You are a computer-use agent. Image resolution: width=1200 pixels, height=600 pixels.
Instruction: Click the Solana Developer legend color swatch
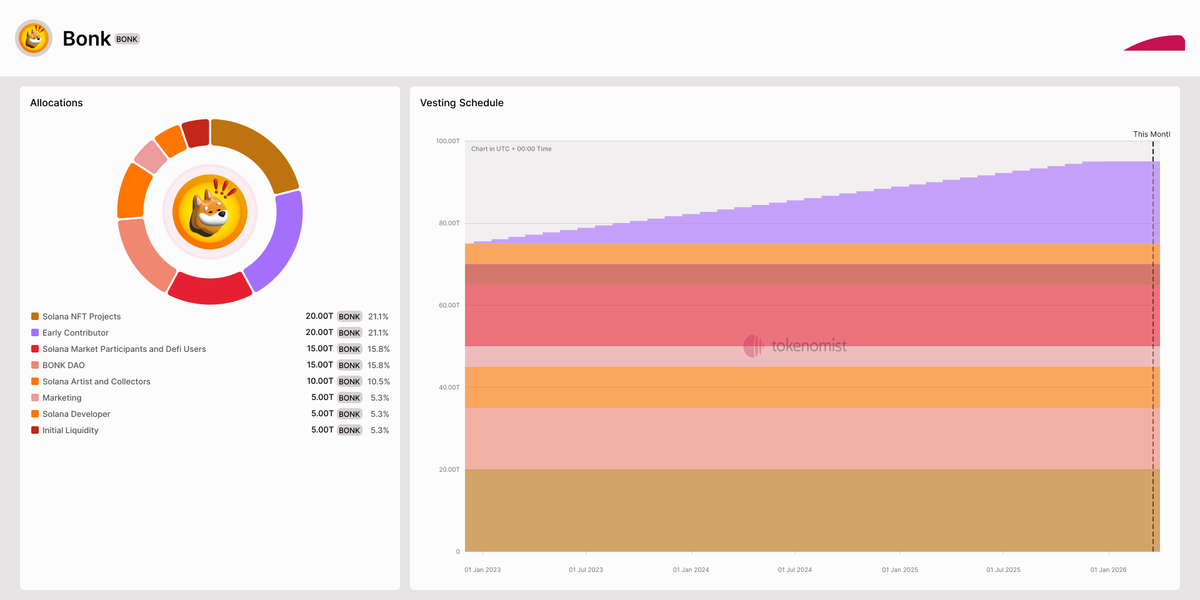point(35,414)
